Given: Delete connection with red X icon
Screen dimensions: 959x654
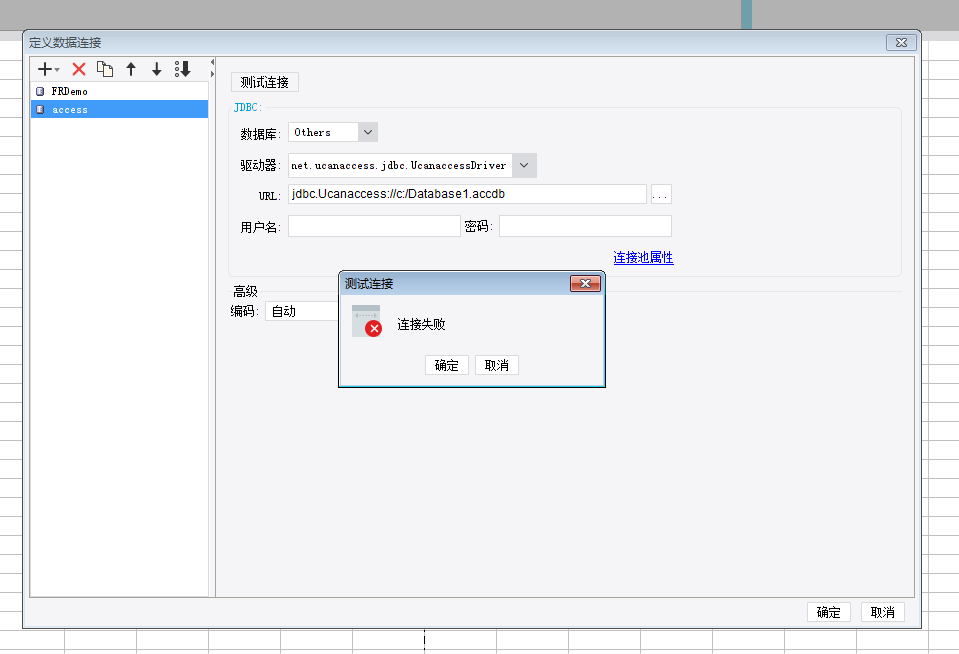Looking at the screenshot, I should (x=79, y=69).
